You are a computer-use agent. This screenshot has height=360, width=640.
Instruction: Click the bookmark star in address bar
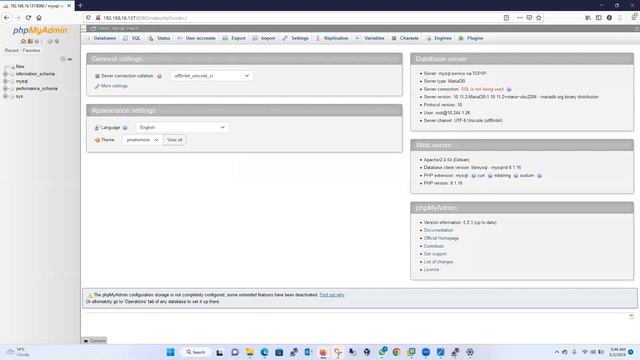[x=539, y=18]
